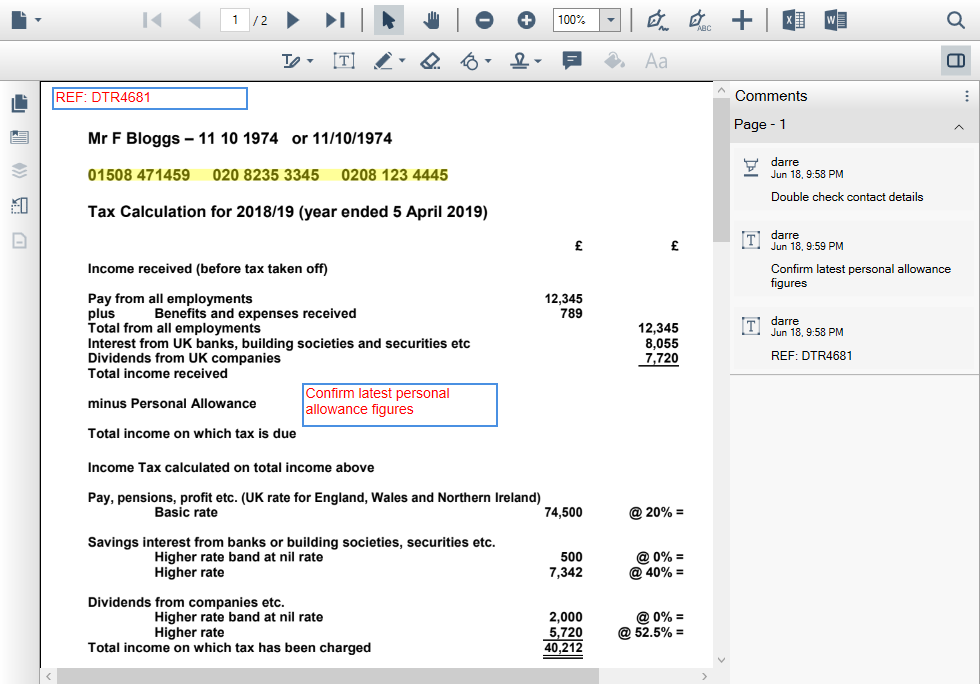Toggle the comments side panel
Viewport: 980px width, 684px height.
tap(955, 61)
